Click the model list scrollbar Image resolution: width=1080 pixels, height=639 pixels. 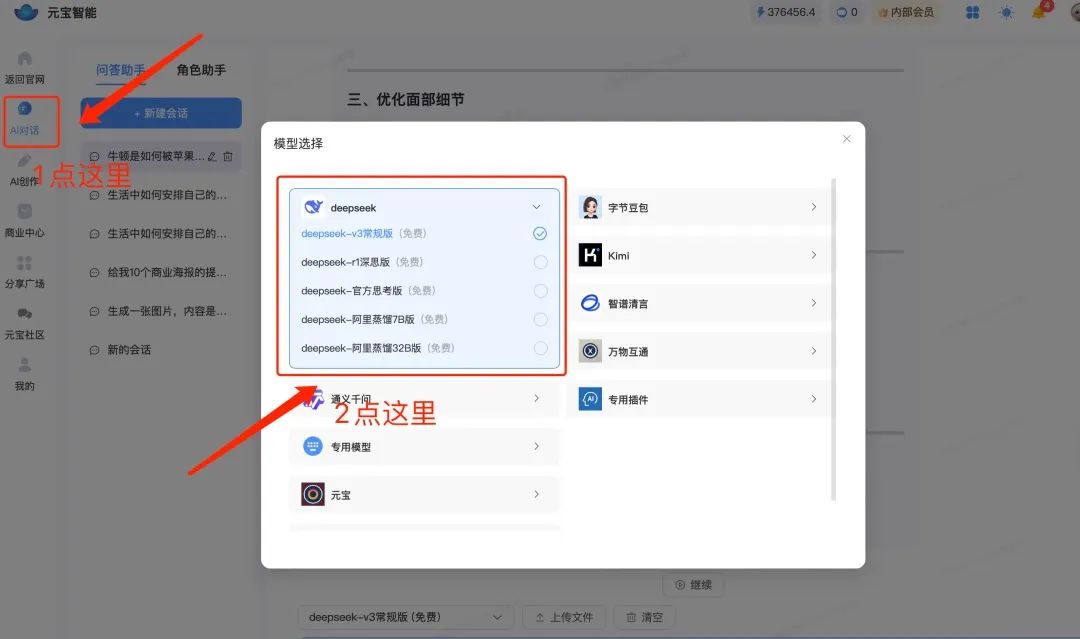click(x=834, y=340)
